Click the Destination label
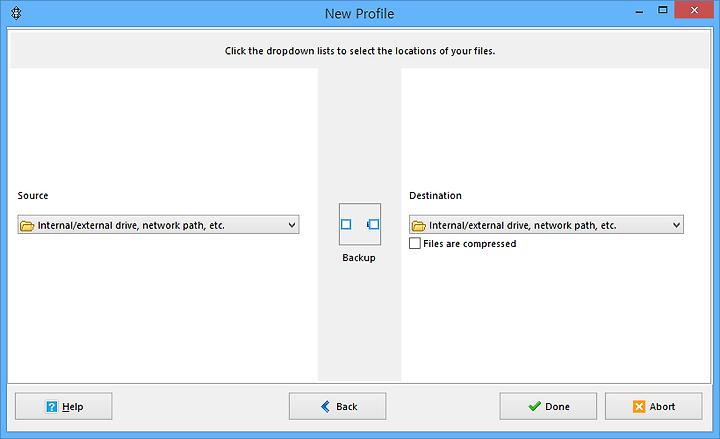Image resolution: width=720 pixels, height=439 pixels. point(435,196)
